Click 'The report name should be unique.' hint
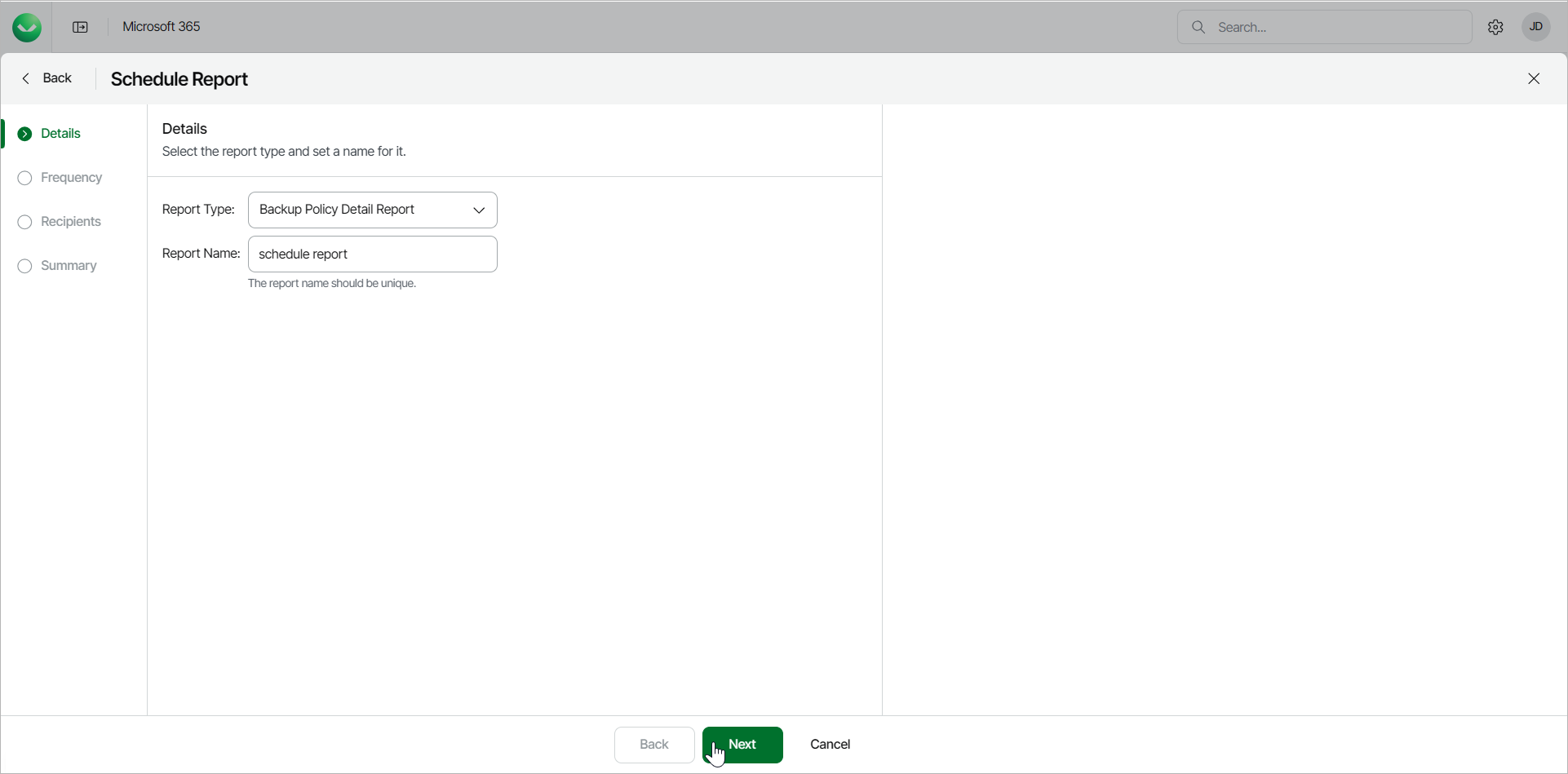Screen dimensions: 1568x774 [x=332, y=284]
